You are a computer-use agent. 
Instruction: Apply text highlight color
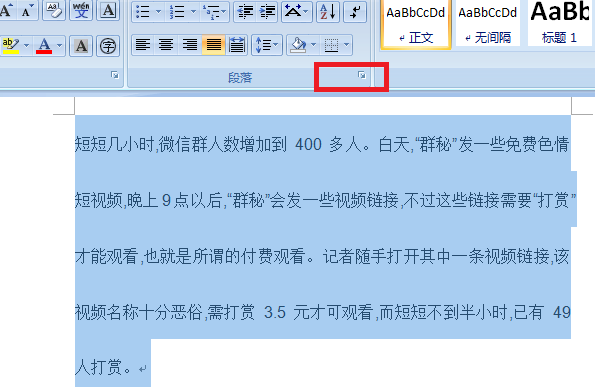coord(11,46)
